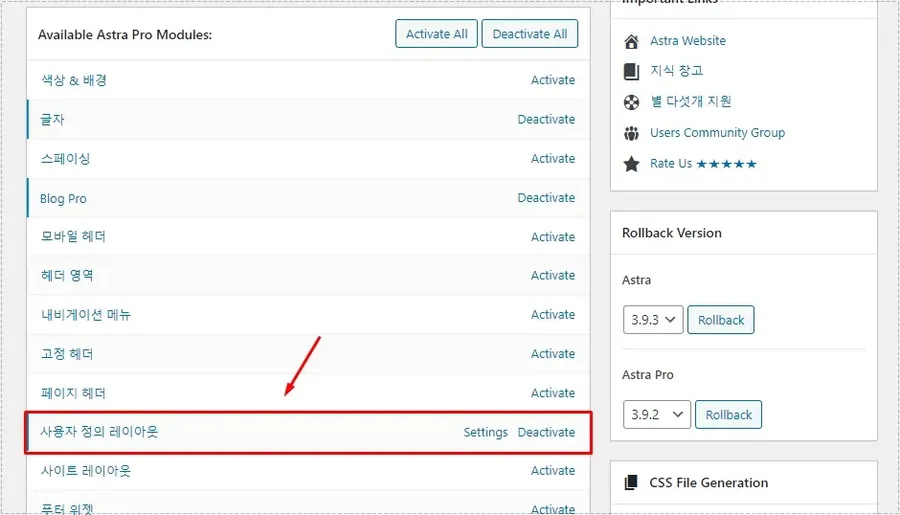This screenshot has width=900, height=515.
Task: Click the book icon beside CSS File Generation
Action: 631,482
